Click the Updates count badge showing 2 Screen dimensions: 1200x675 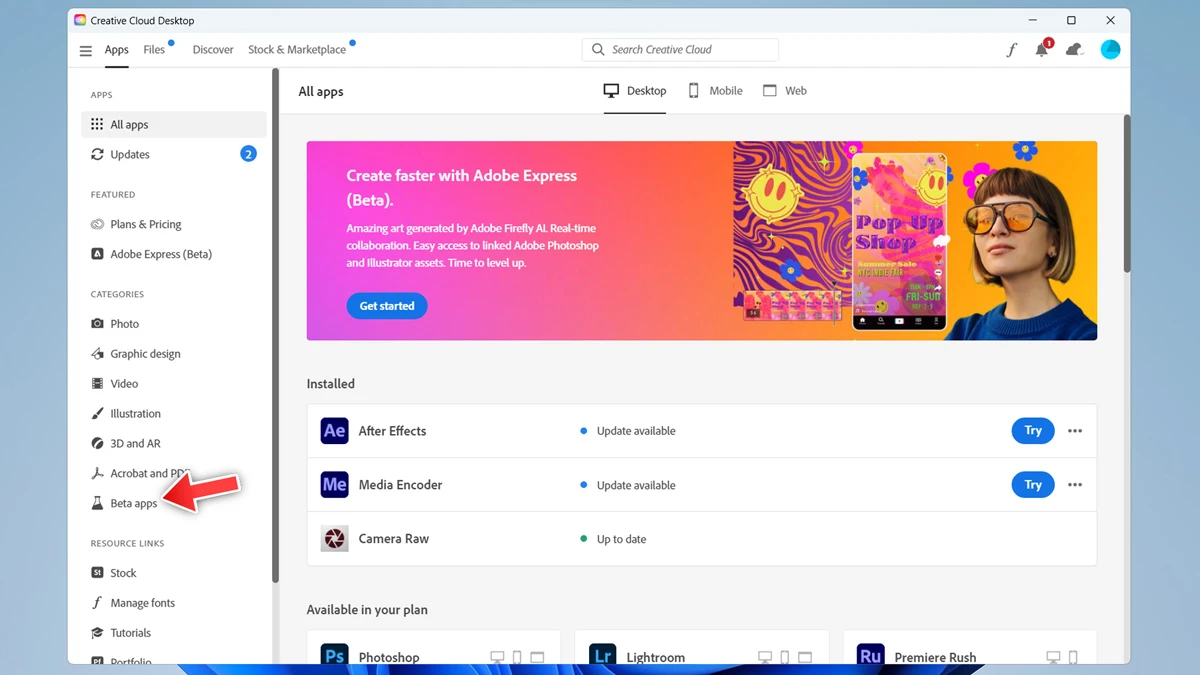click(x=248, y=154)
